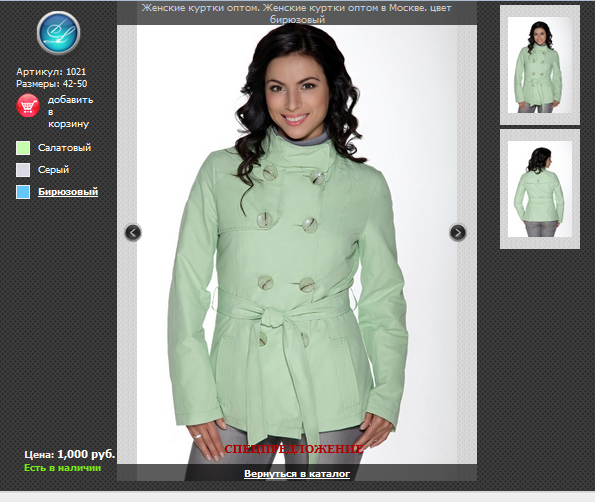Show the previous photo with left arrow
Image resolution: width=595 pixels, height=502 pixels.
[133, 233]
